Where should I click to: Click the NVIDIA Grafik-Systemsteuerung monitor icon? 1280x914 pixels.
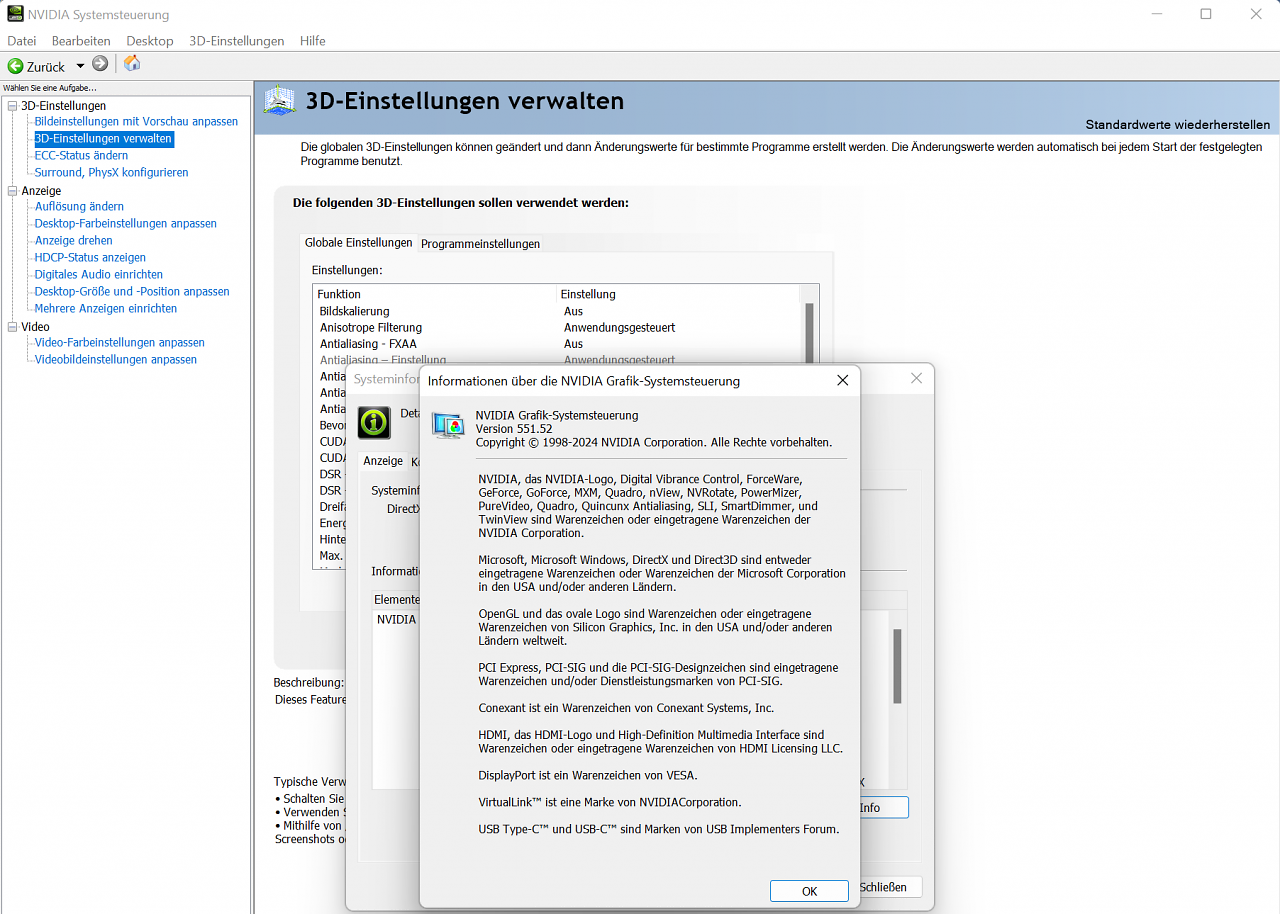click(448, 425)
